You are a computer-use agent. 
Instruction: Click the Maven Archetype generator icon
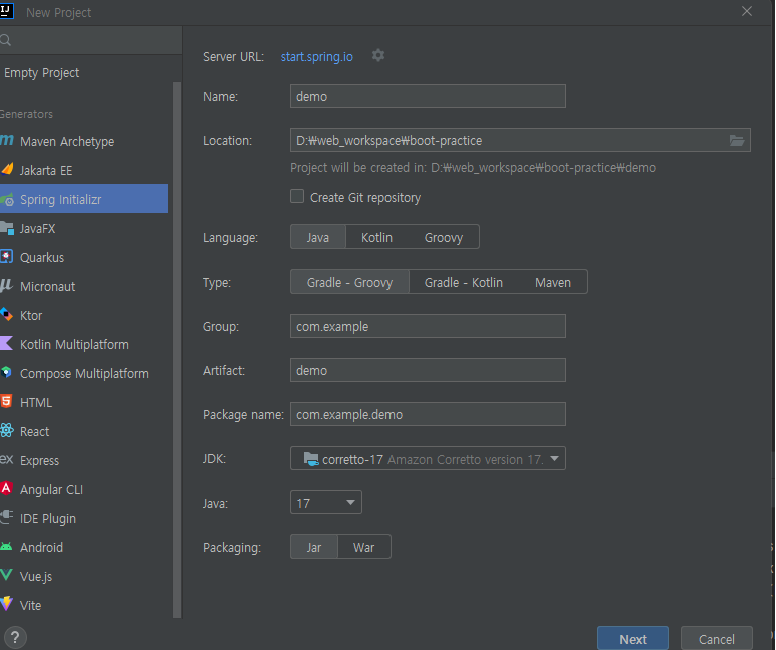pos(7,141)
